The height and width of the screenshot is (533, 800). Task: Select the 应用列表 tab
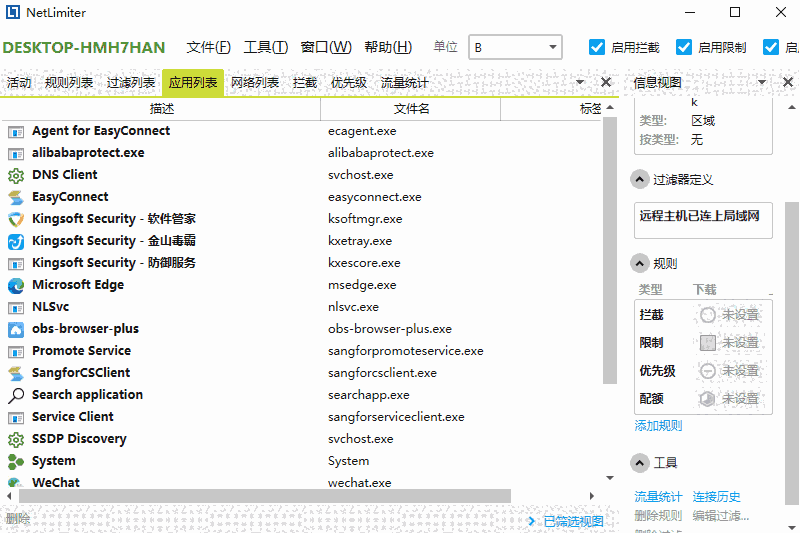(193, 83)
